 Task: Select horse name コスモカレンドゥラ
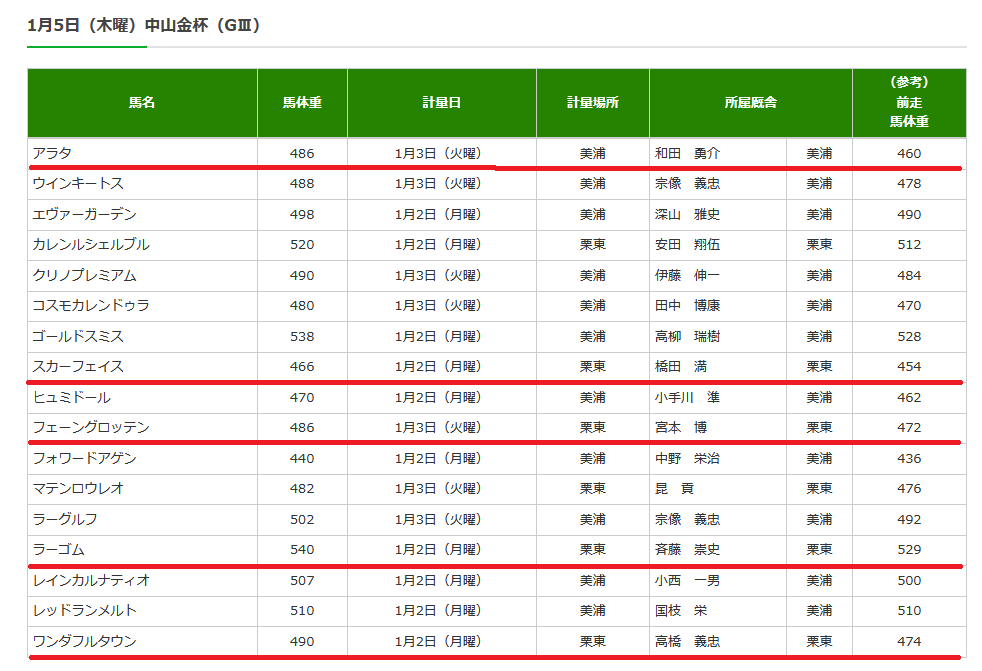click(91, 306)
